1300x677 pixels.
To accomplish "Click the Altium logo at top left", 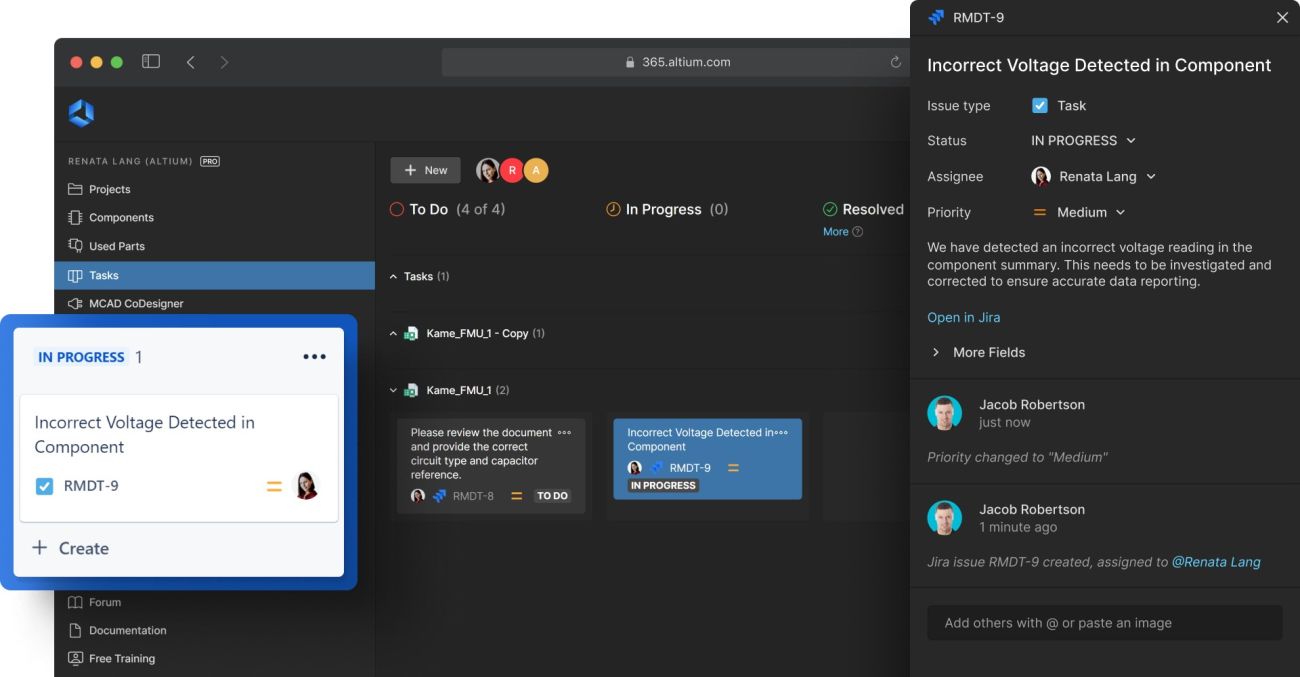I will click(81, 112).
